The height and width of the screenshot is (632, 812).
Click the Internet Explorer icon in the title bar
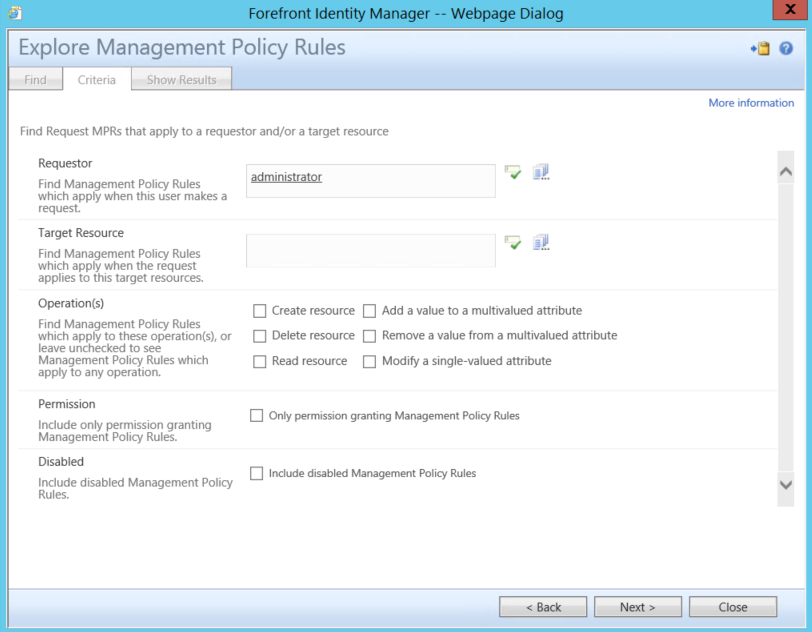[x=14, y=13]
